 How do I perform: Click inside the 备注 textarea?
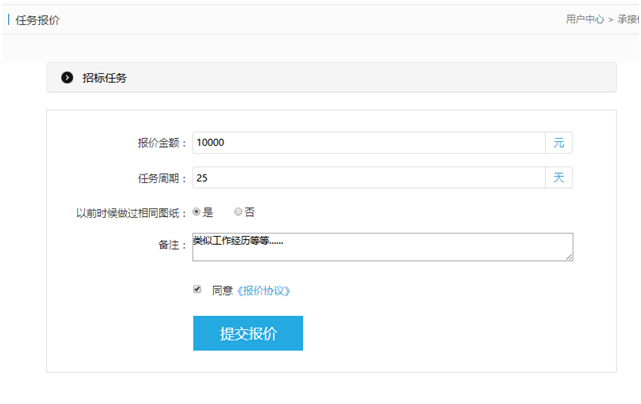383,247
